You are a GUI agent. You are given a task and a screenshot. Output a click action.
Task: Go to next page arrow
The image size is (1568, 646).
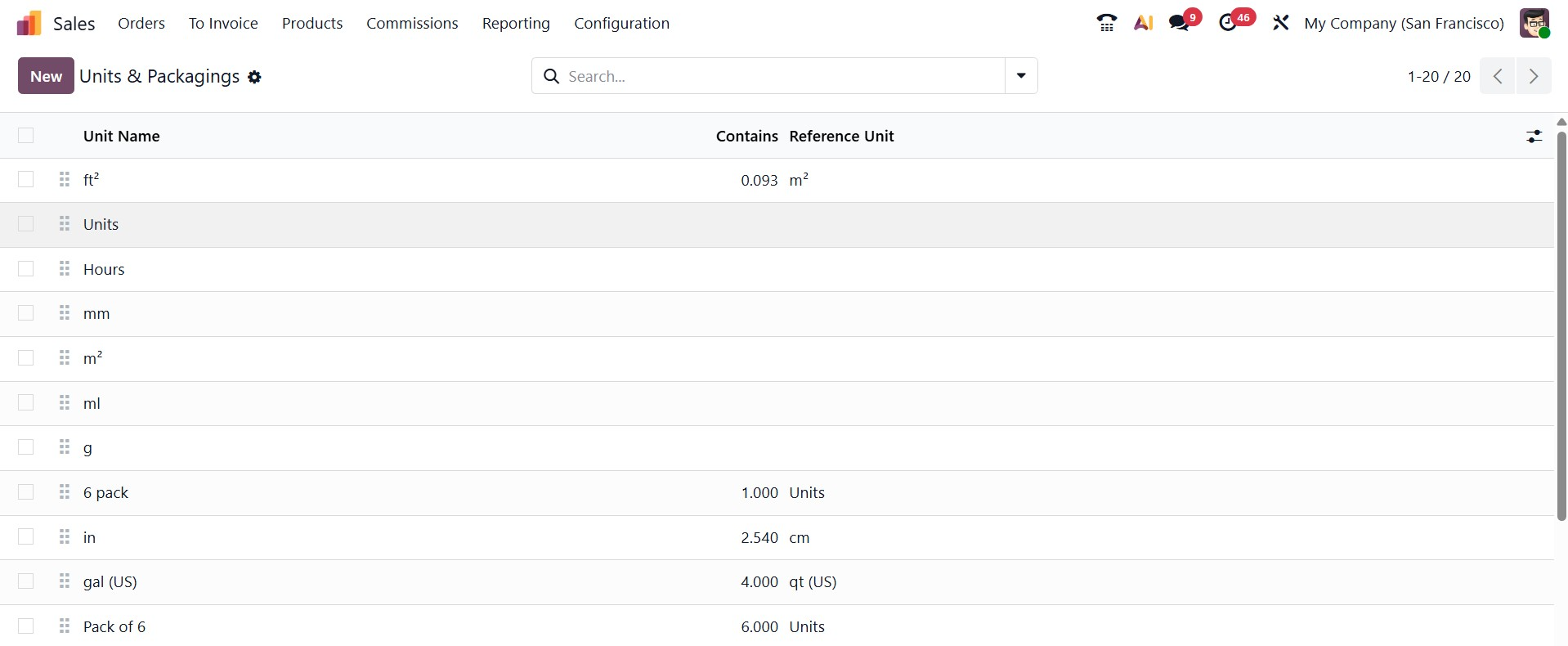point(1534,76)
